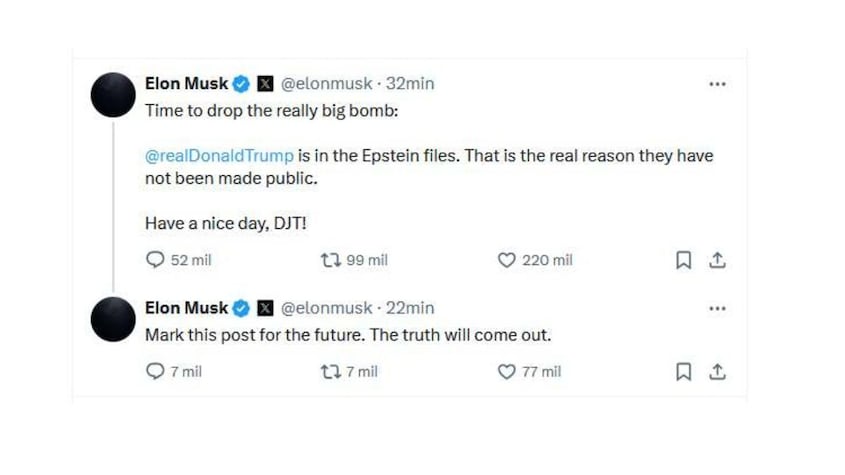Screen dimensions: 845x475
Task: Like the post with 77 mil likes
Action: pos(507,371)
